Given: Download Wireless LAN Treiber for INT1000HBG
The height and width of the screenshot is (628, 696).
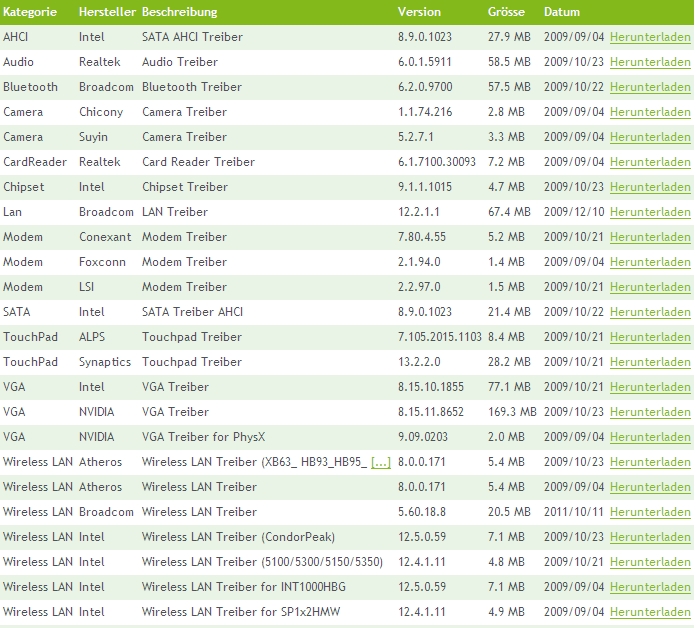Looking at the screenshot, I should pyautogui.click(x=650, y=587).
